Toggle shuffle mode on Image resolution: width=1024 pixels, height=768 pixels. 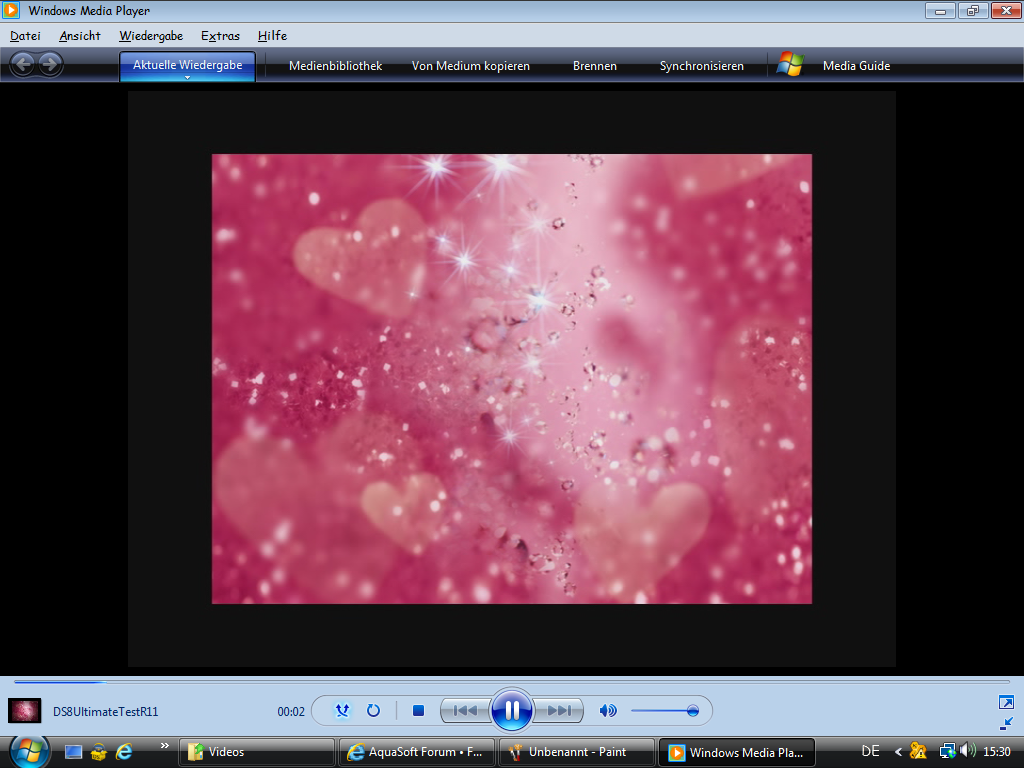pyautogui.click(x=343, y=711)
